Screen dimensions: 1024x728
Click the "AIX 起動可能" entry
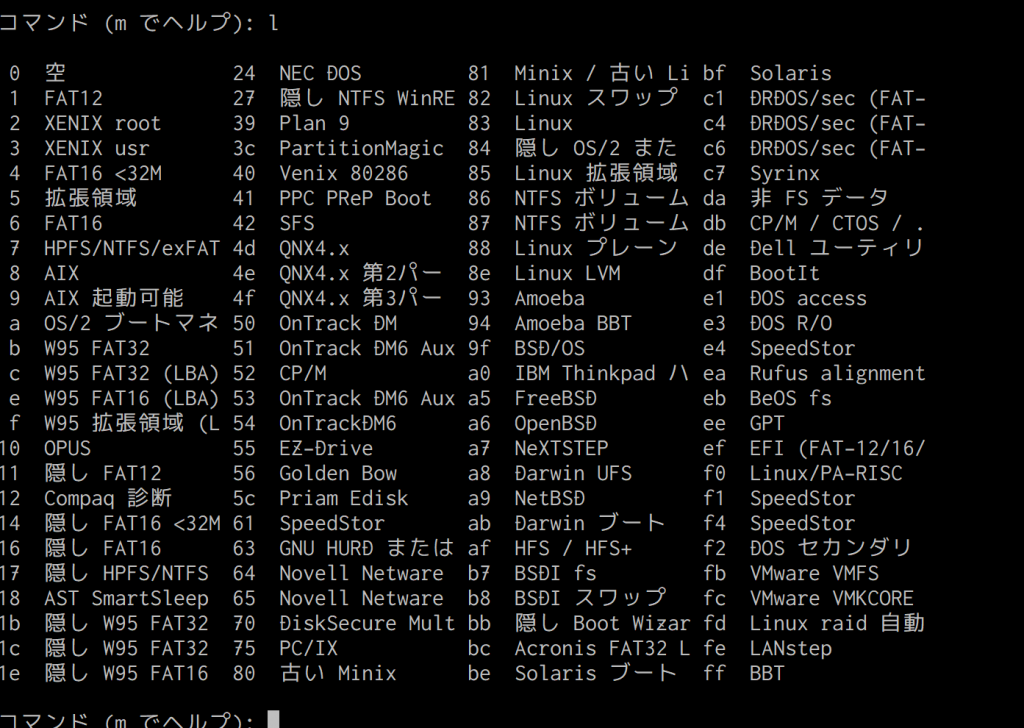tap(114, 298)
